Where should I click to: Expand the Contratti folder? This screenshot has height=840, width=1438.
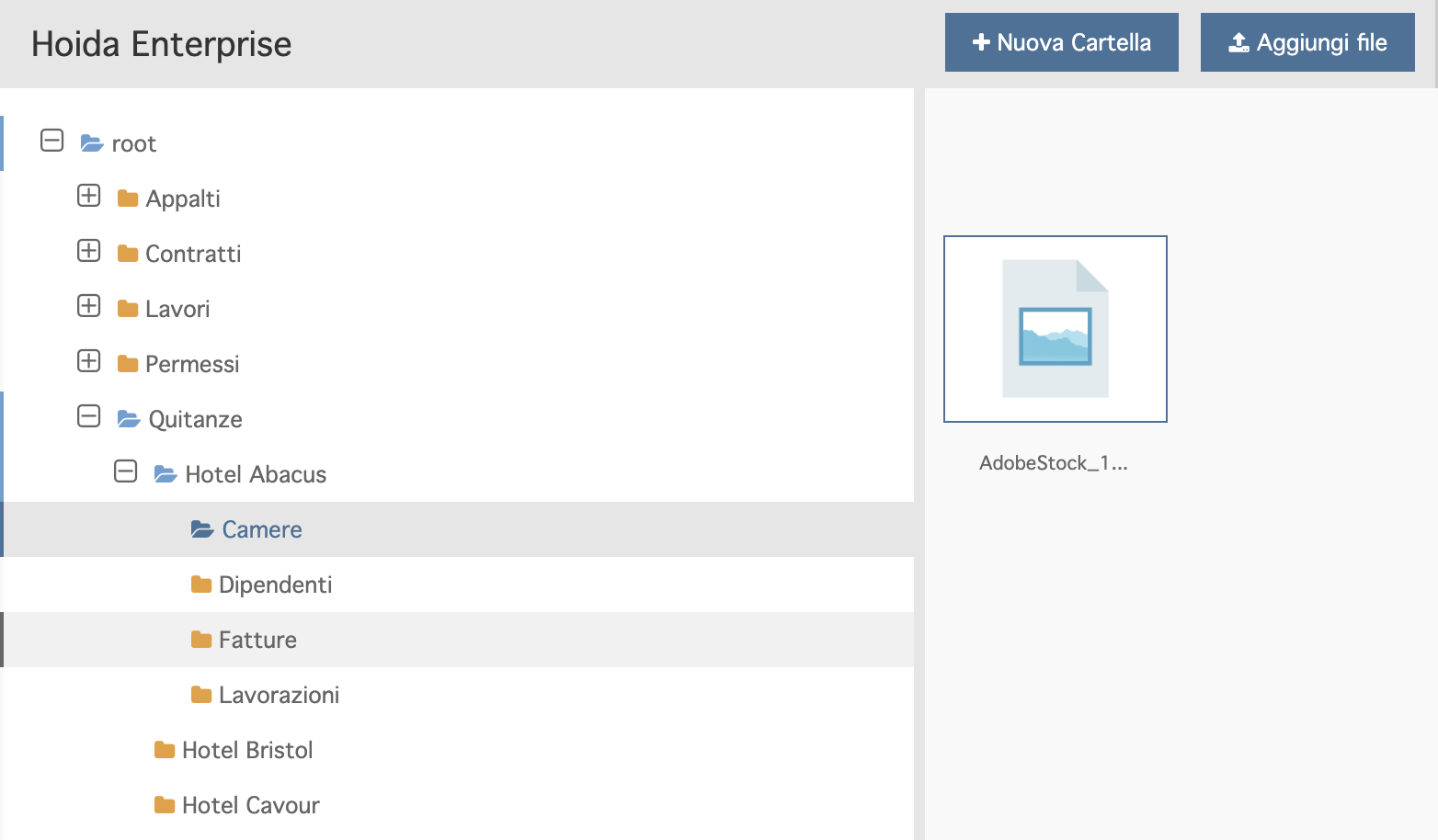click(89, 251)
